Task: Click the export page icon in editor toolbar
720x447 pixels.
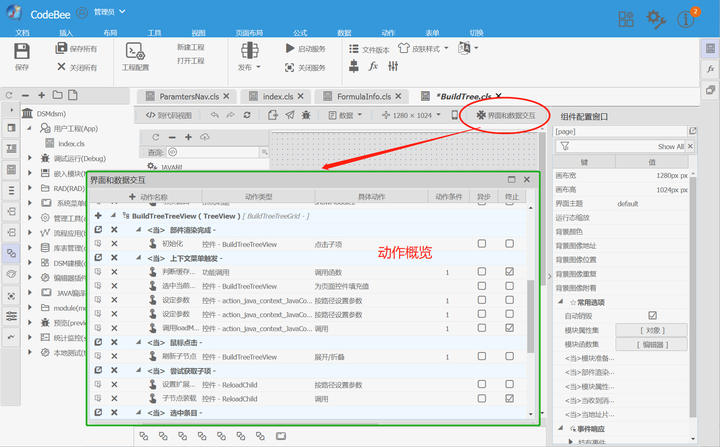Action: click(x=273, y=115)
